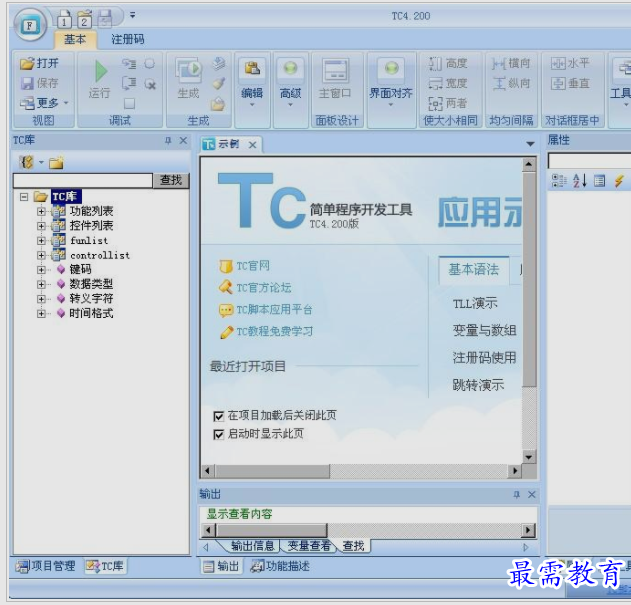The image size is (631, 605).
Task: Expand the 功能列表 tree node
Action: click(x=41, y=211)
